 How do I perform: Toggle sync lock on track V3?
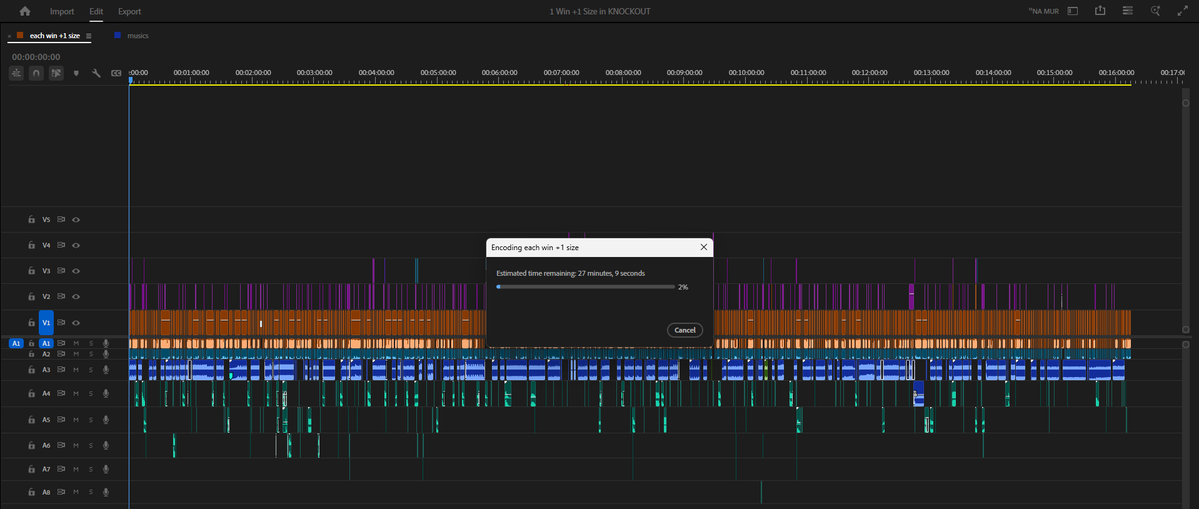coord(61,271)
